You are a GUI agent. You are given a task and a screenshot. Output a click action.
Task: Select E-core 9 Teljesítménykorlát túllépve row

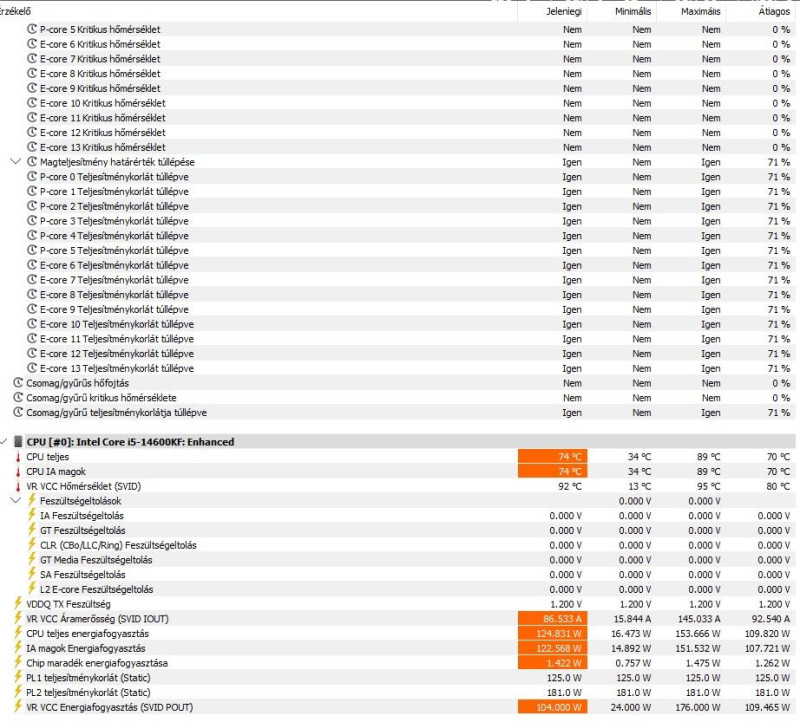tap(398, 309)
